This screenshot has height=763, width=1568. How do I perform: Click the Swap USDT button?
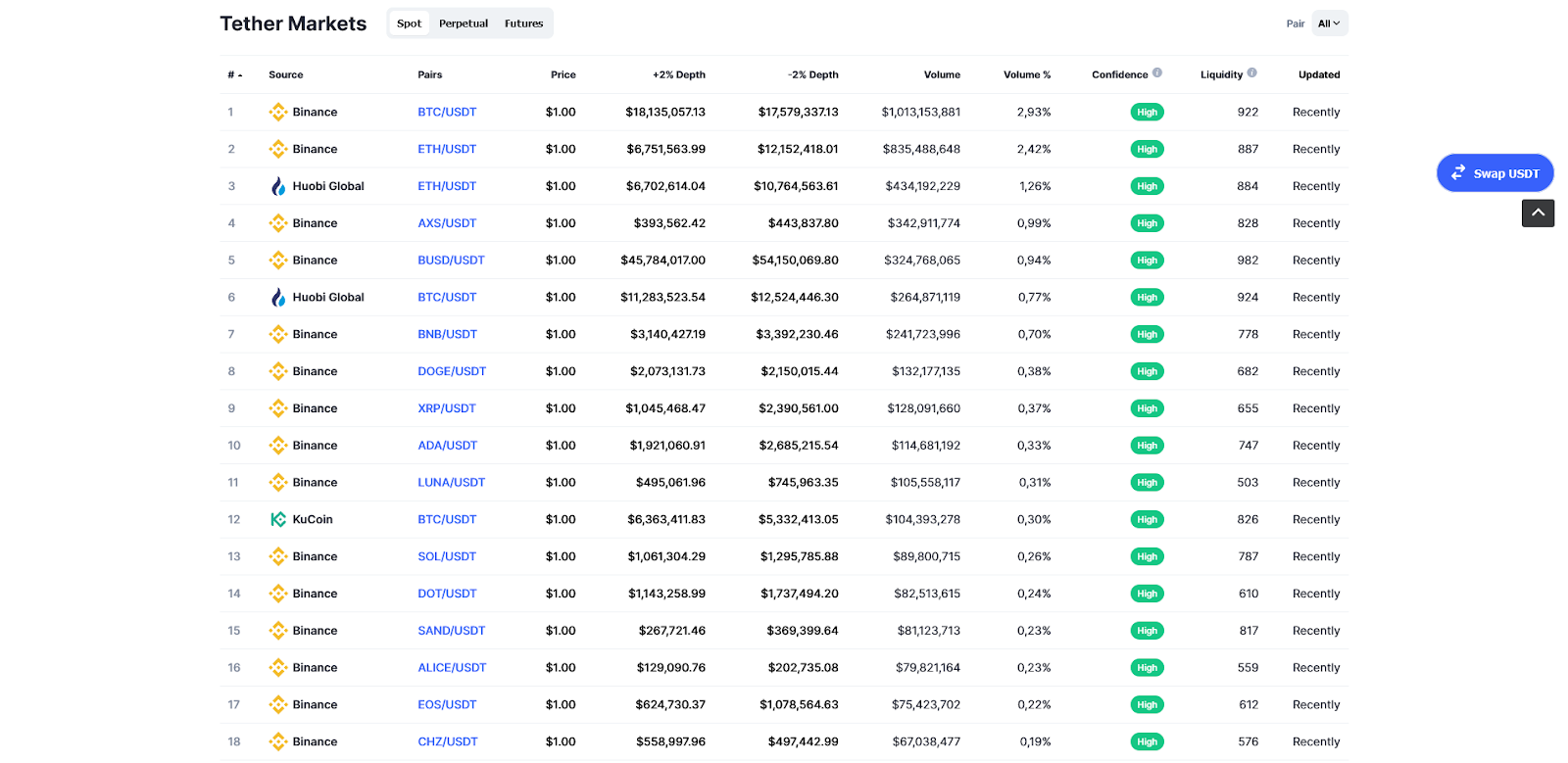1495,173
